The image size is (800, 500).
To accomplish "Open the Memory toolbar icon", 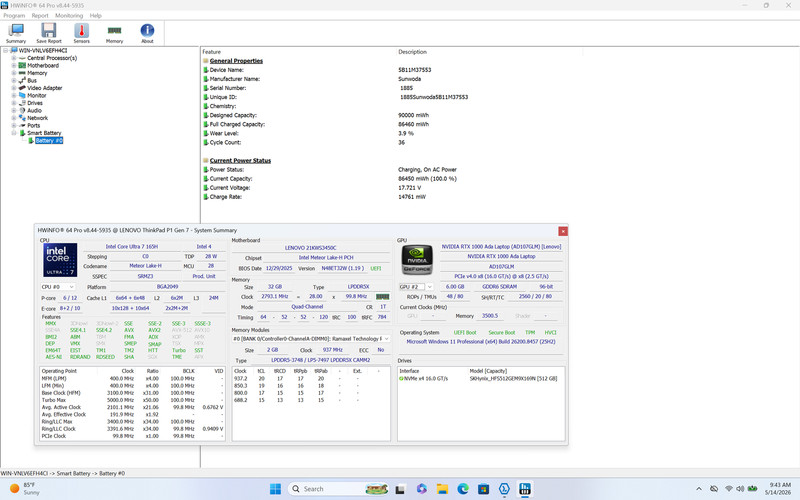I will pos(114,31).
